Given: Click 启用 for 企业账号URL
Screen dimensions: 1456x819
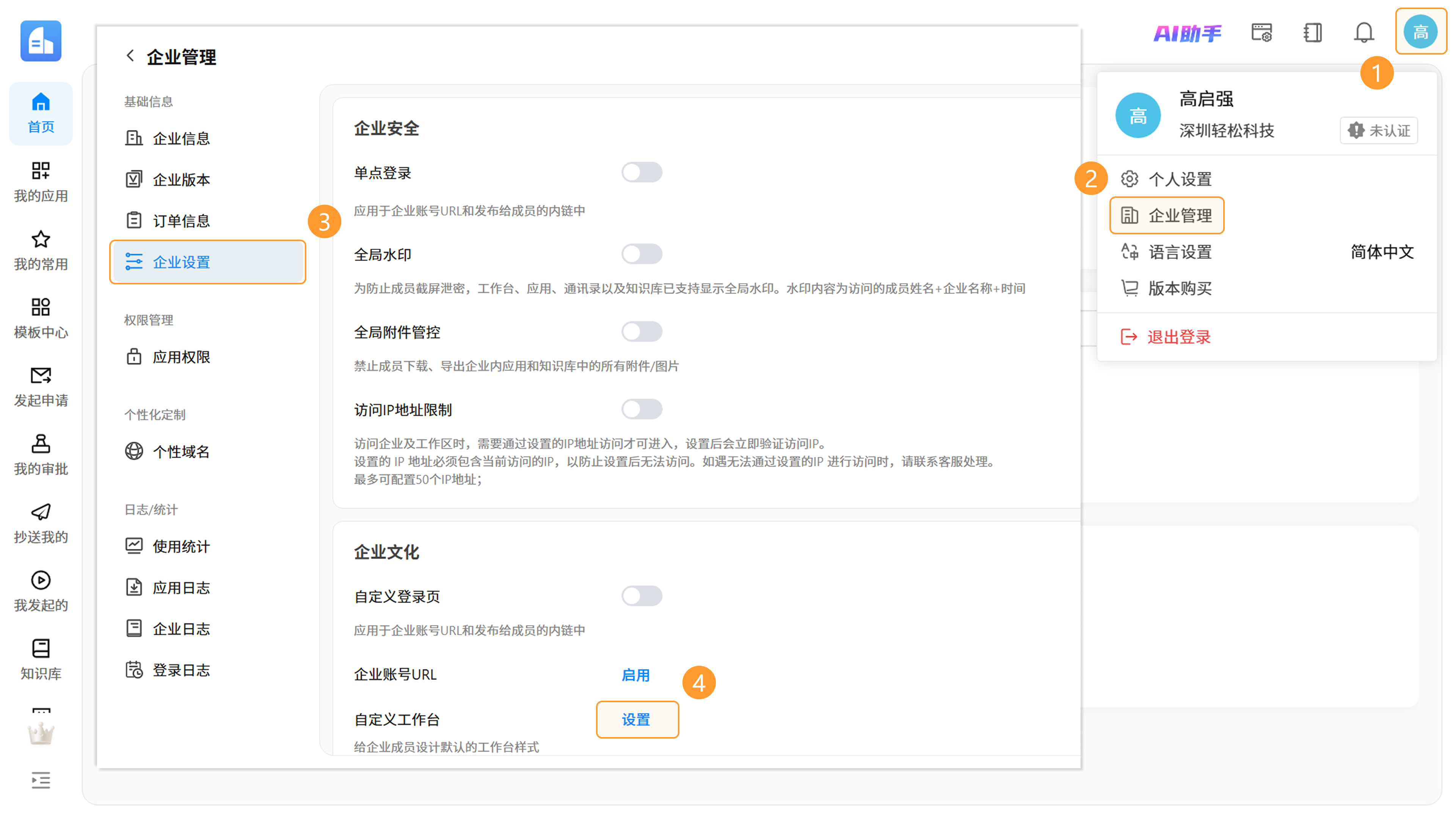Looking at the screenshot, I should pos(636,675).
